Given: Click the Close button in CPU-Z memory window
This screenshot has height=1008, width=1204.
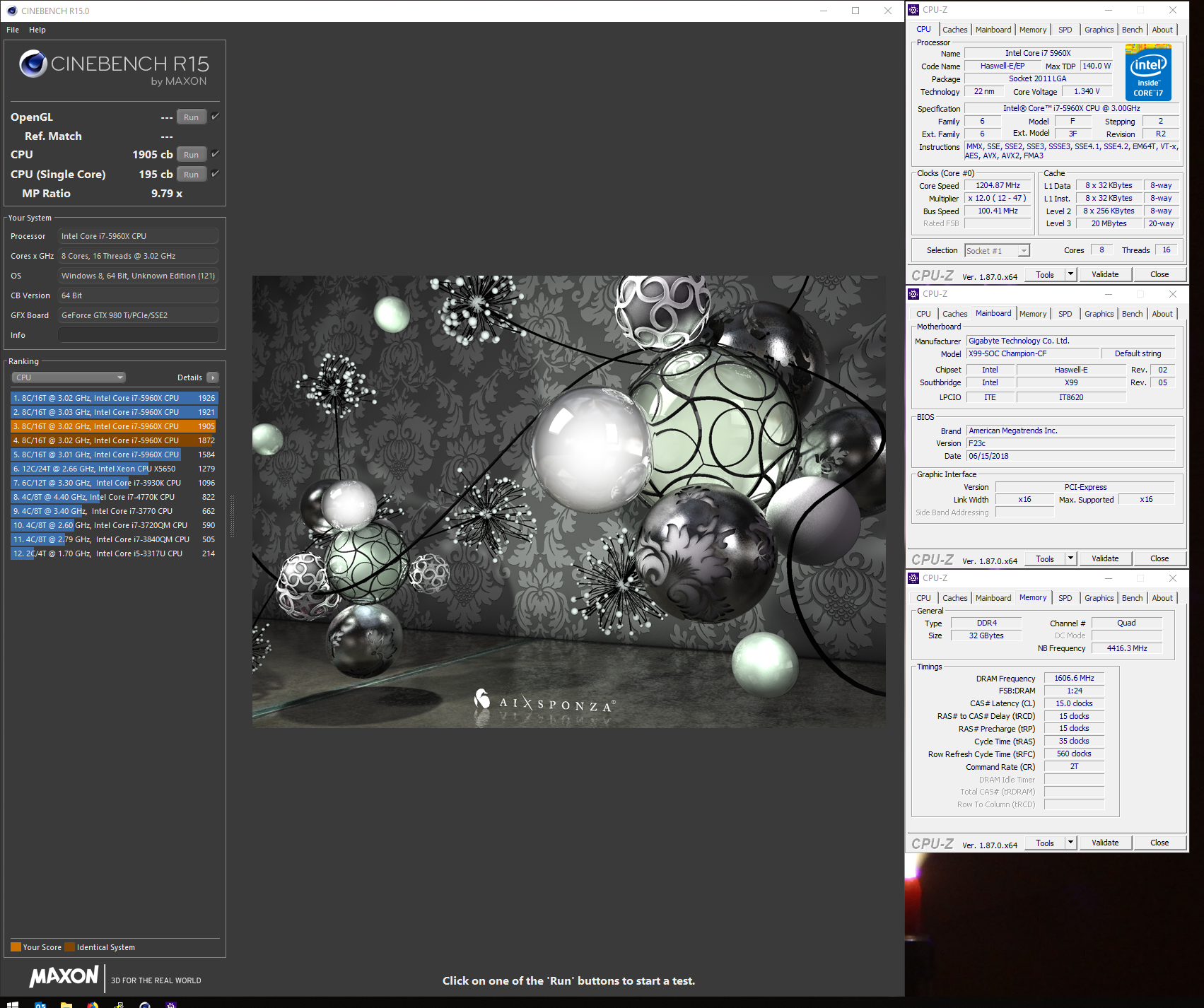Looking at the screenshot, I should (x=1159, y=843).
